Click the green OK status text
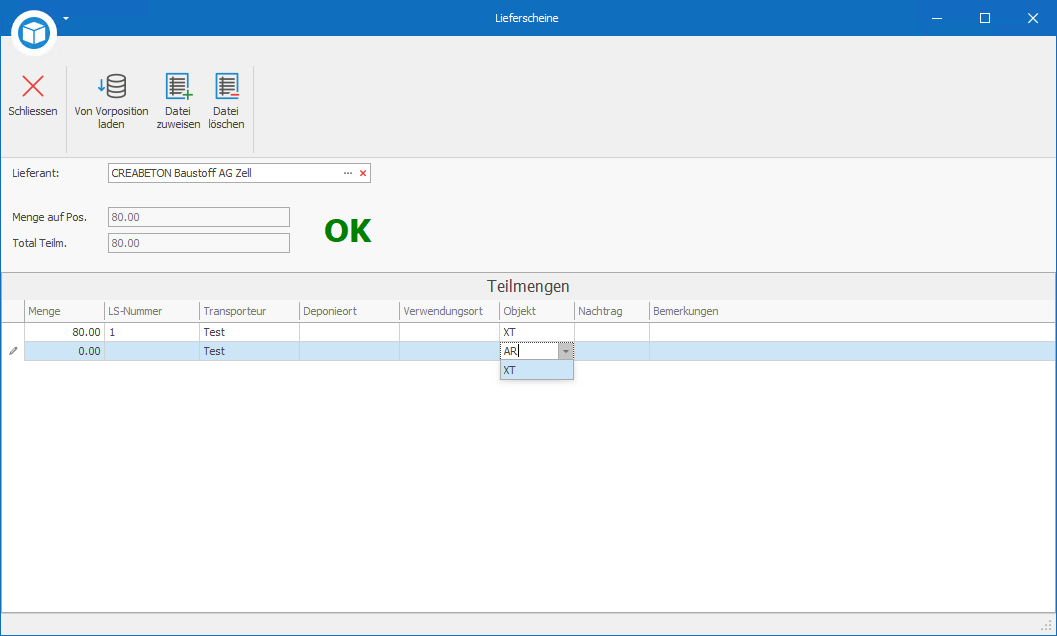This screenshot has height=636, width=1057. tap(348, 231)
